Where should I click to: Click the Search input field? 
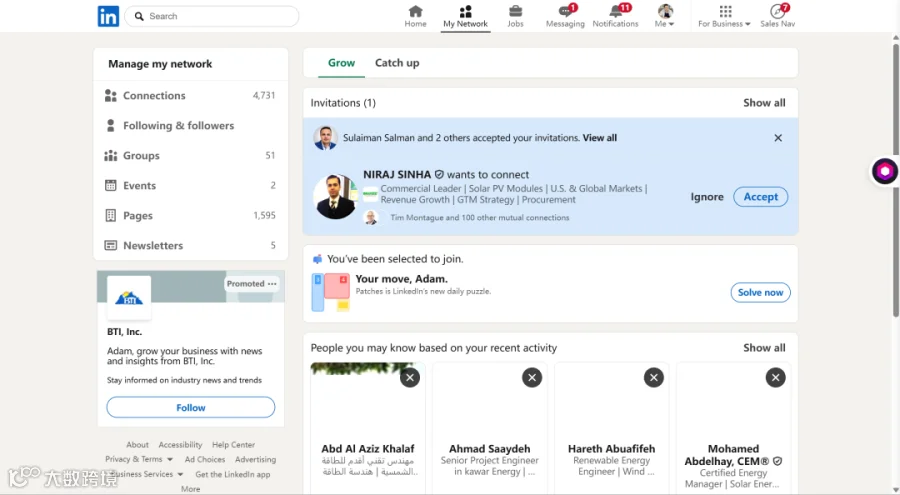[212, 16]
